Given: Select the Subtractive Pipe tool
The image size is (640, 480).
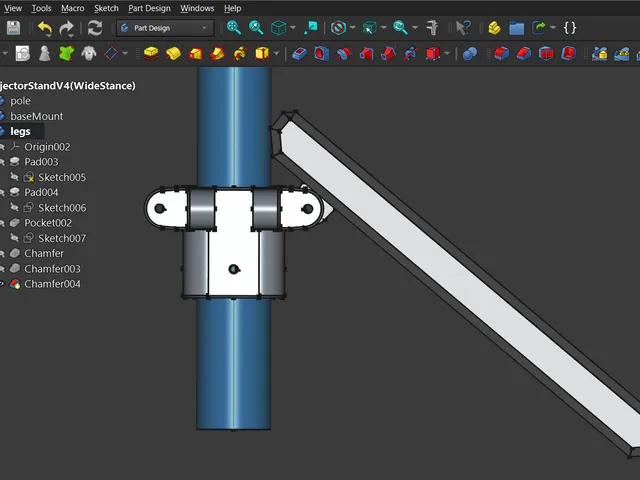Looking at the screenshot, I should [388, 53].
